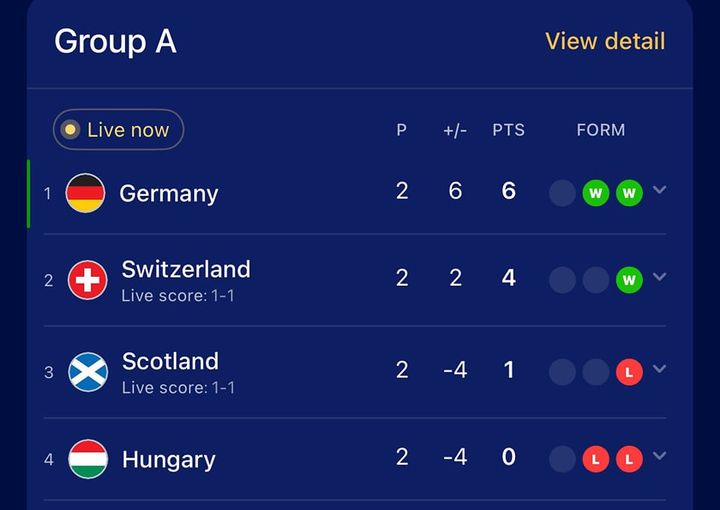
Task: Toggle the Live now filter
Action: [118, 130]
